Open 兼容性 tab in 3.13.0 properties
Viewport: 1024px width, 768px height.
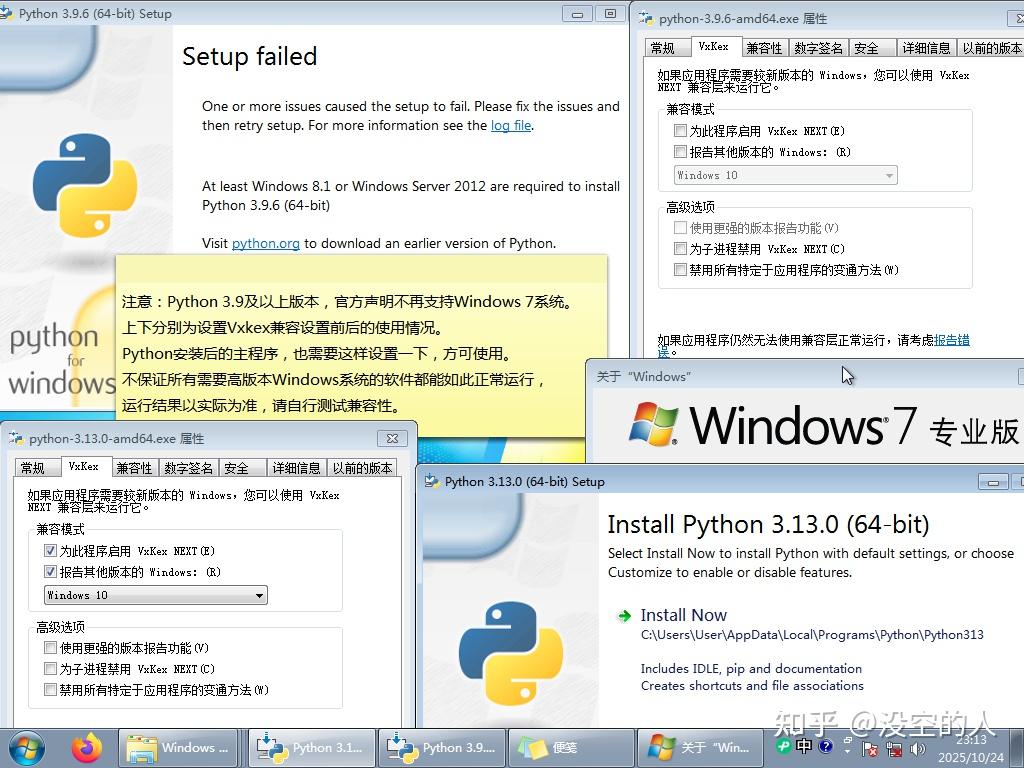coord(135,468)
